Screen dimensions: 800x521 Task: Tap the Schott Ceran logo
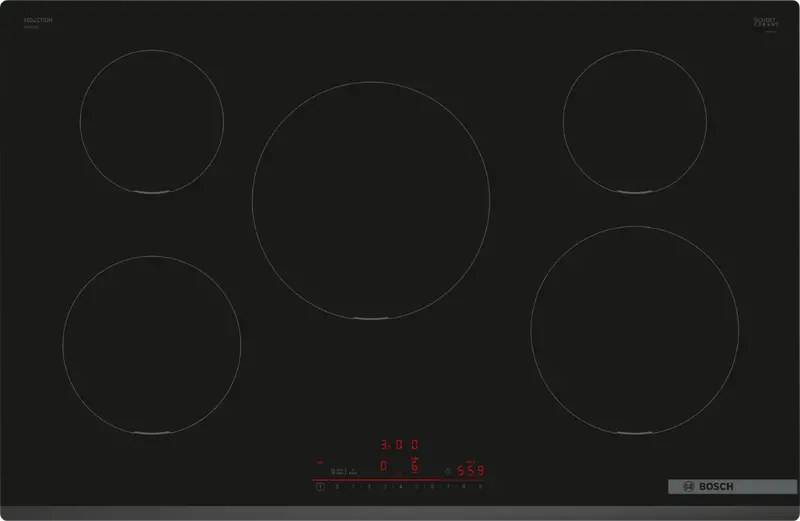click(766, 23)
